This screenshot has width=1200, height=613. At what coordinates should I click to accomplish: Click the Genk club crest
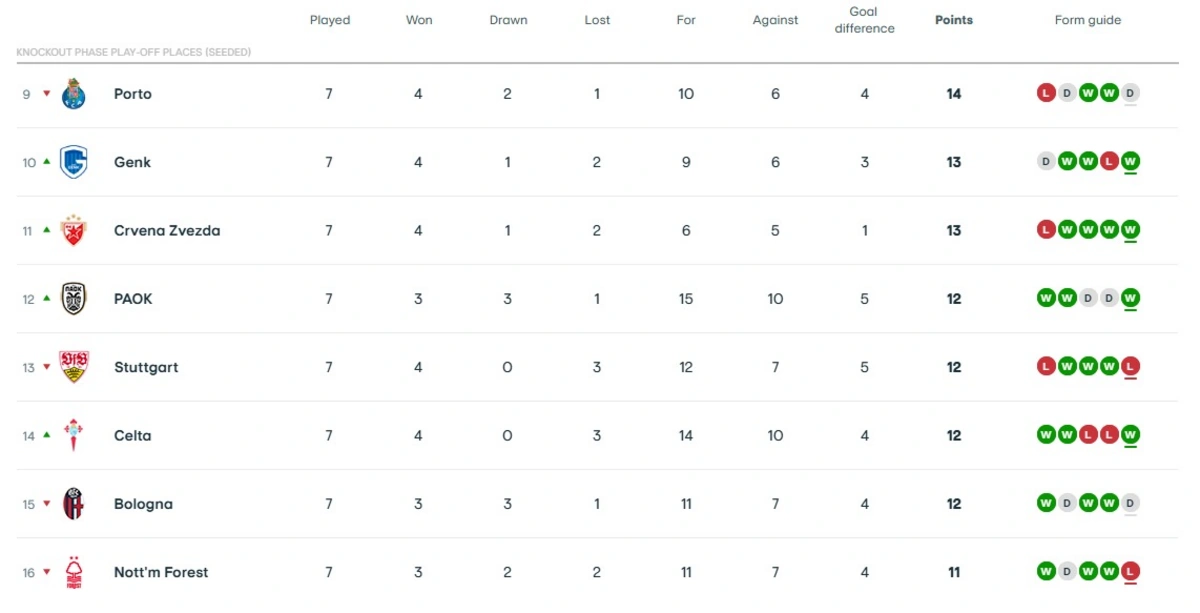[74, 162]
